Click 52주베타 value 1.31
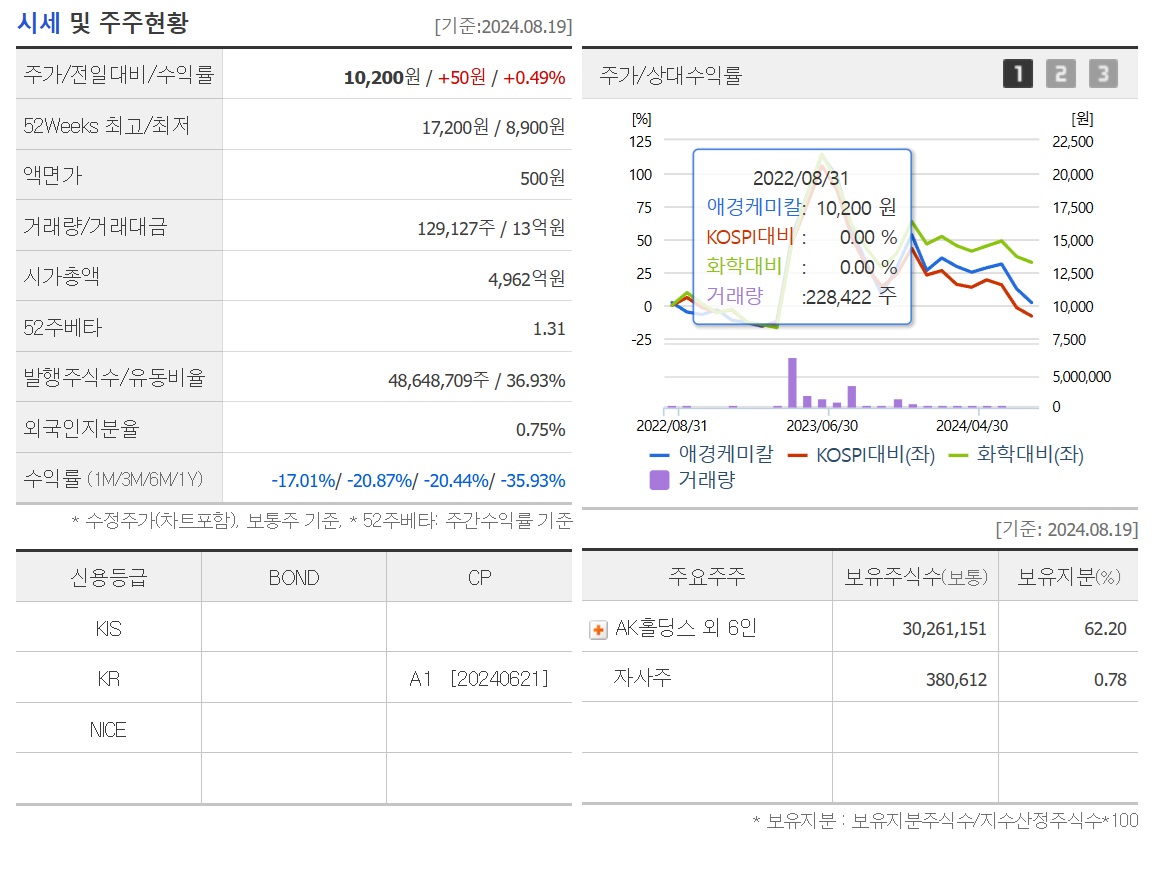The image size is (1159, 872). 549,329
